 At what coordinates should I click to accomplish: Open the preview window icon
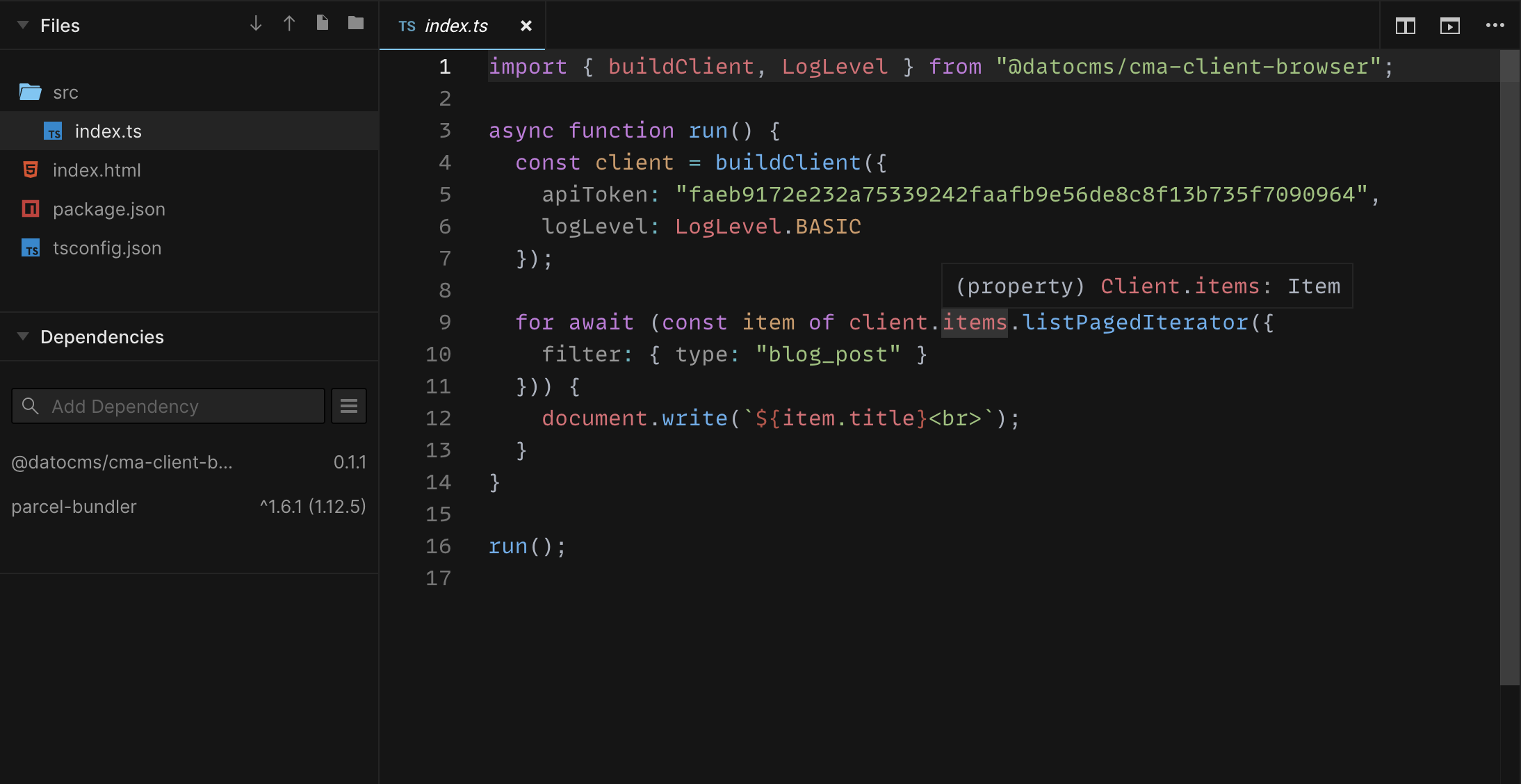click(x=1450, y=26)
